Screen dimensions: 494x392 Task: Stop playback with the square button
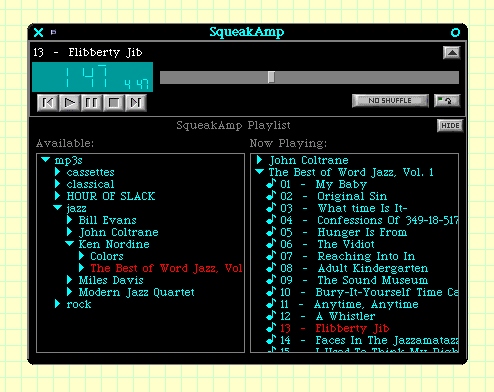coord(113,103)
